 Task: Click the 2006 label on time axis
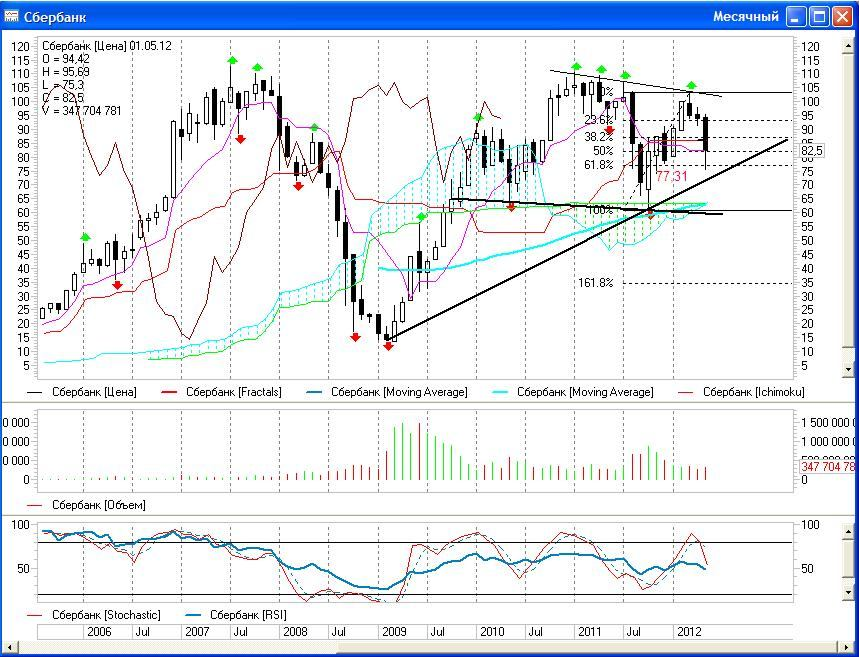99,632
